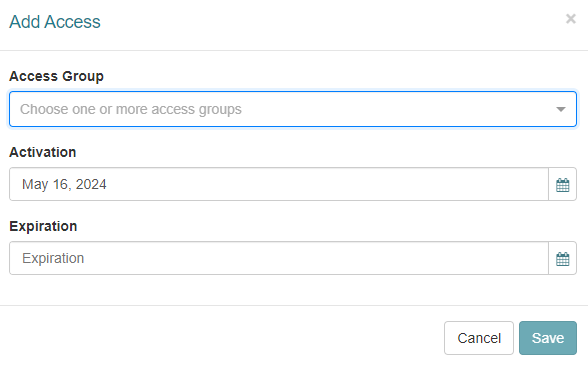Set expiration date using calendar button
The image size is (588, 368).
tap(562, 258)
